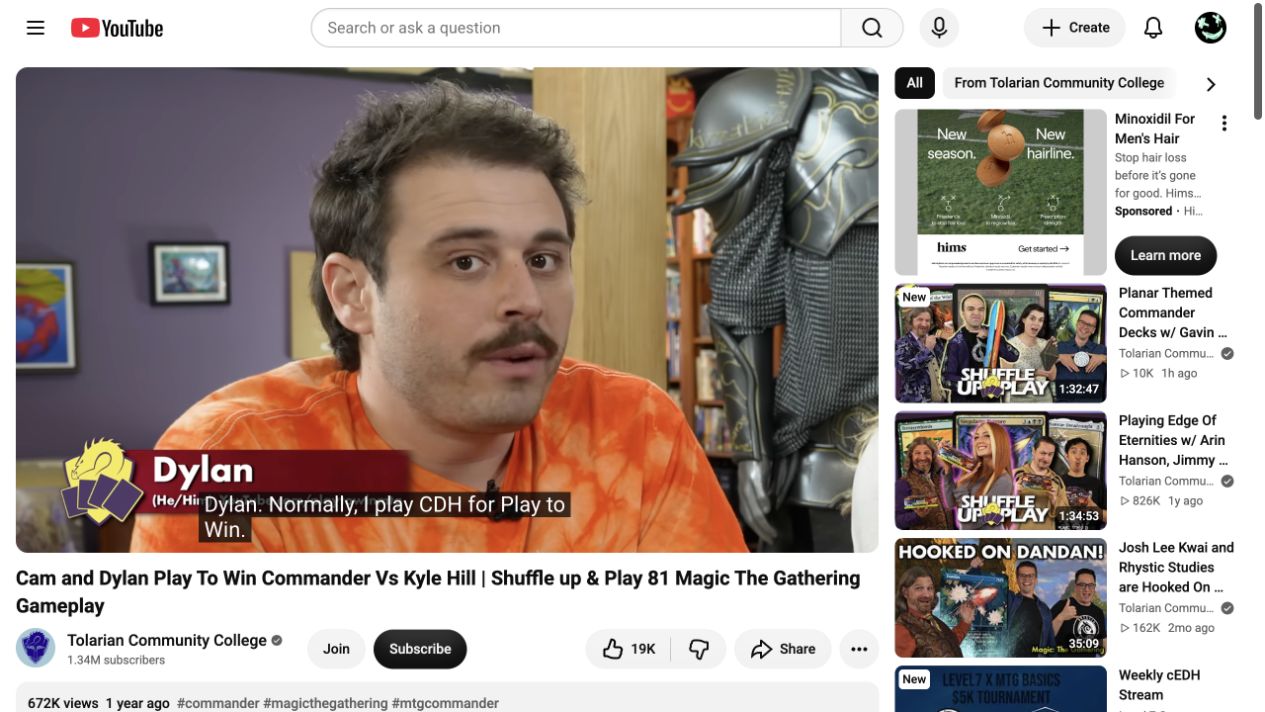Start voice search with the microphone

(939, 28)
